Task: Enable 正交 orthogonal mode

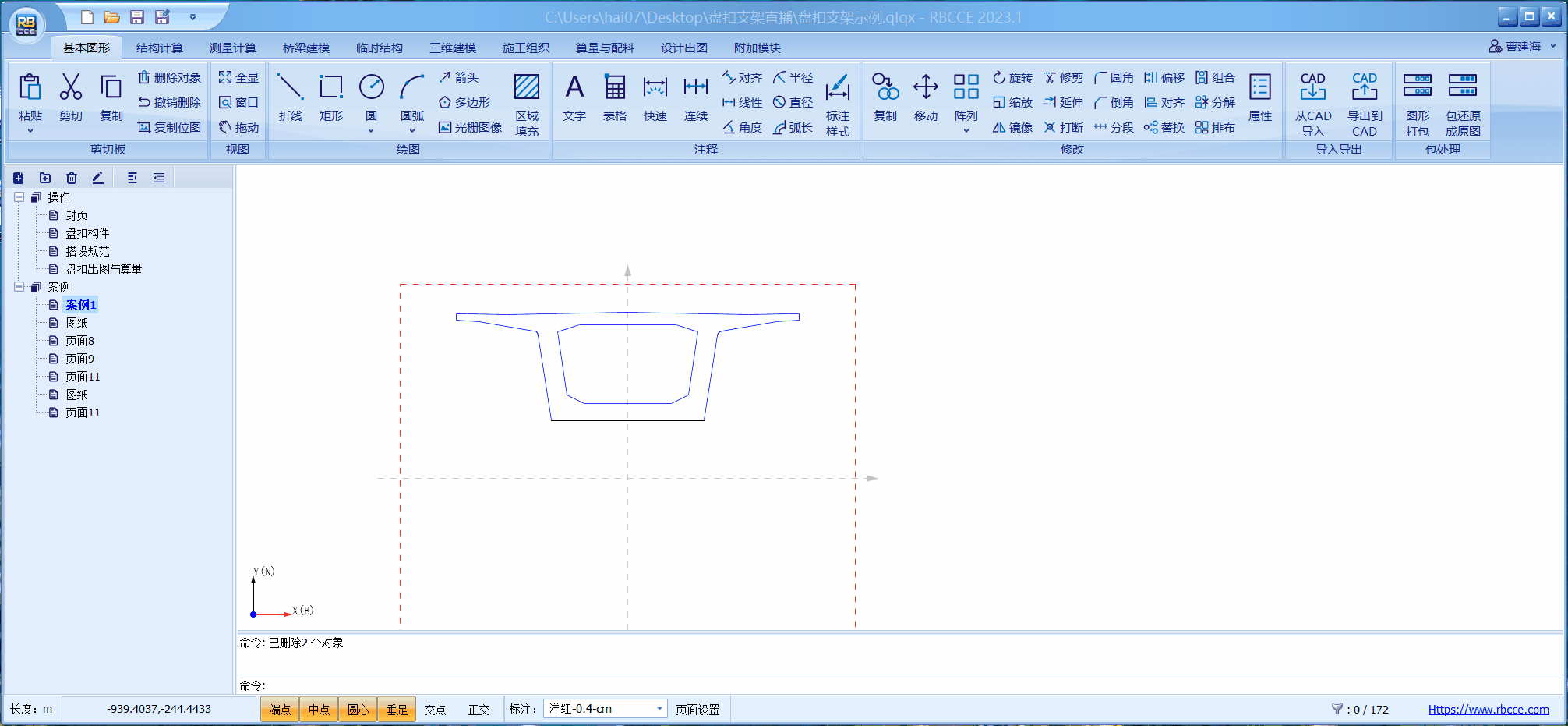Action: tap(479, 710)
